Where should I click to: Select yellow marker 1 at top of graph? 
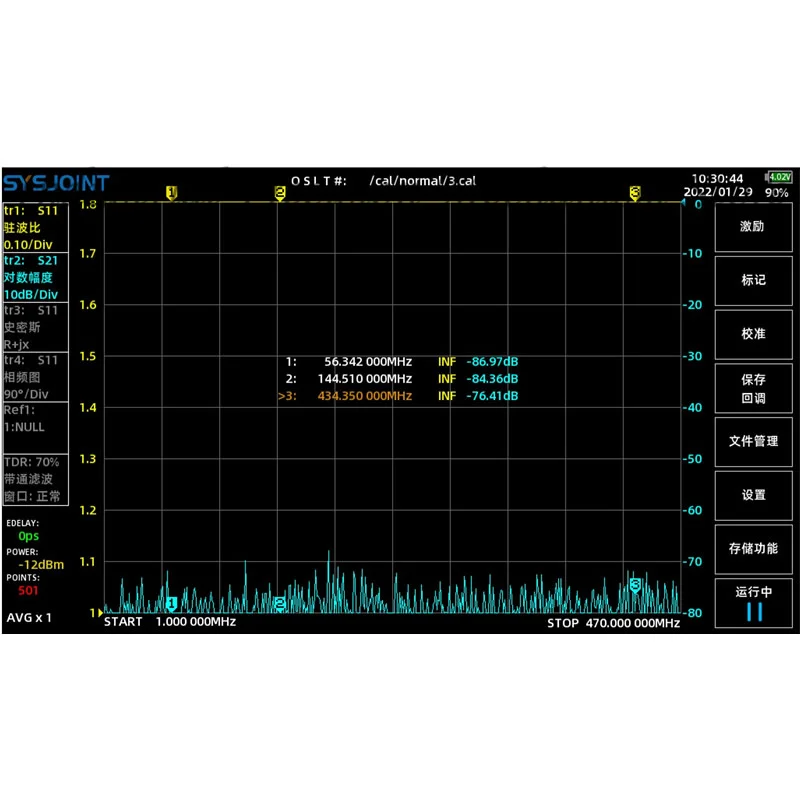click(171, 193)
